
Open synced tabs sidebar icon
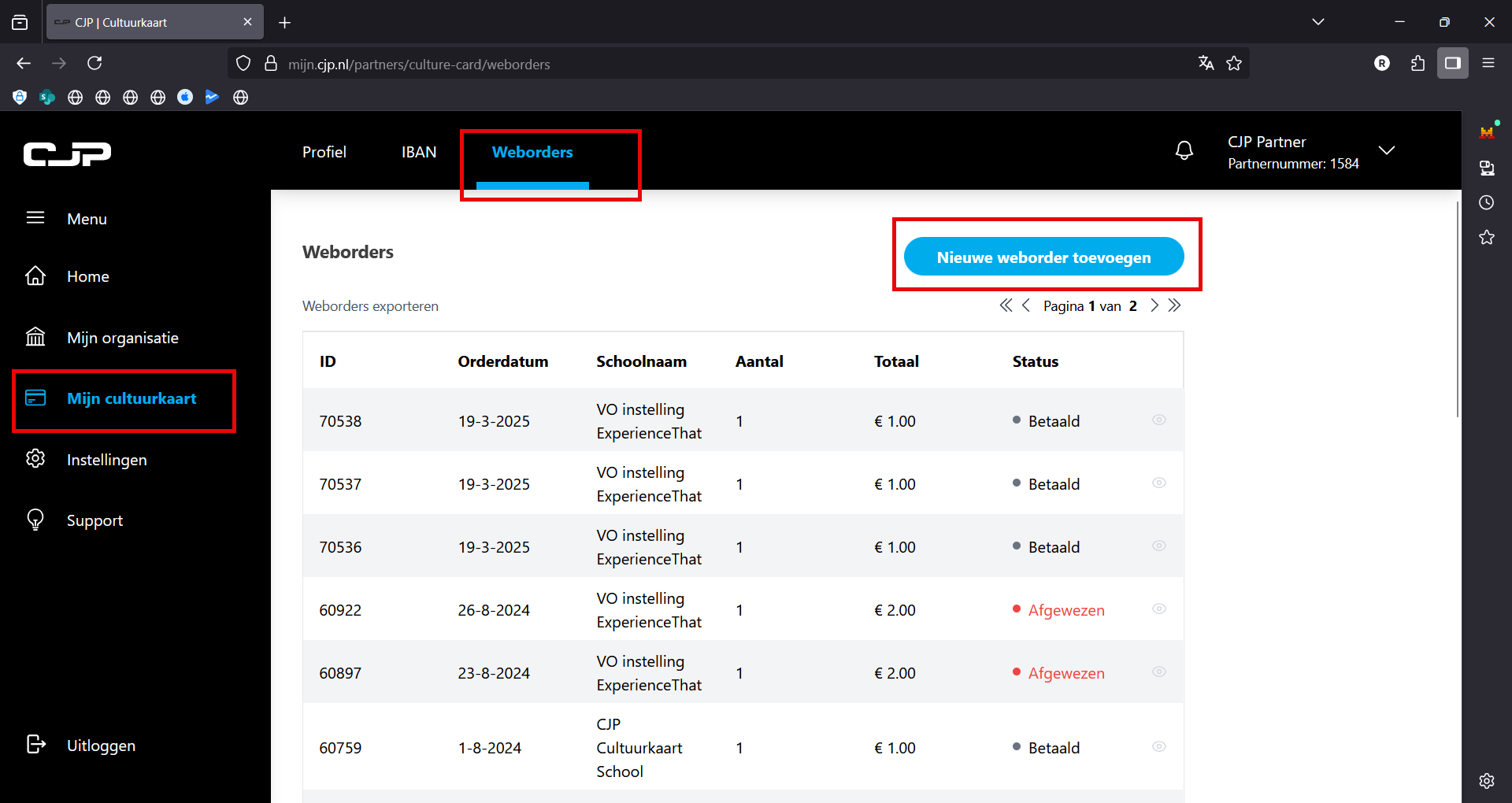[1487, 168]
